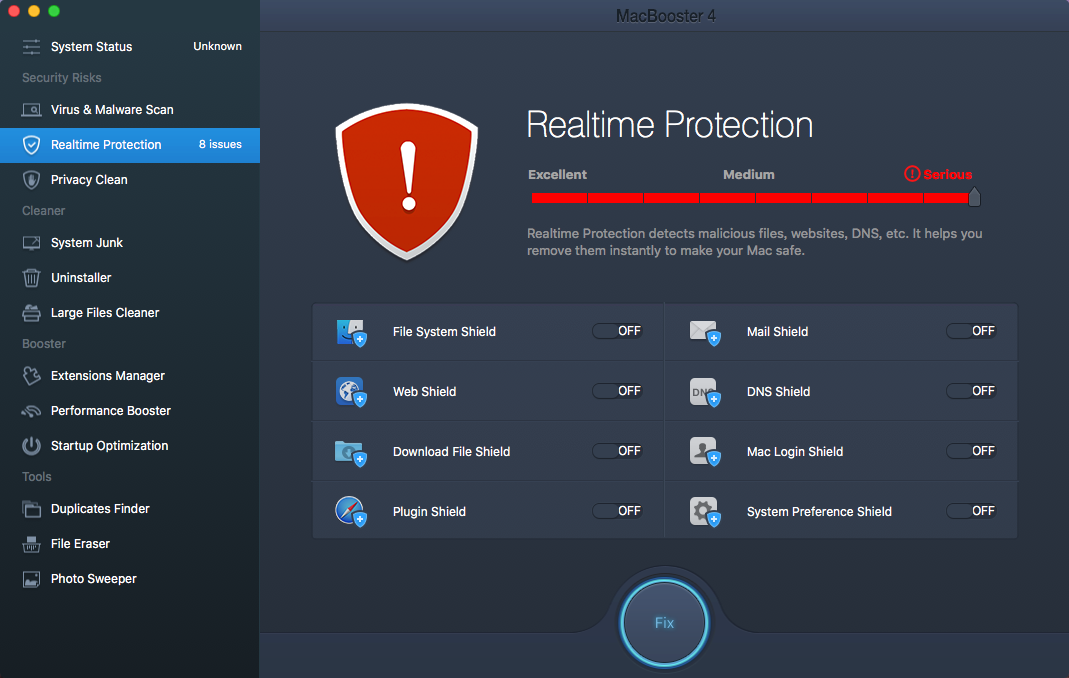The width and height of the screenshot is (1069, 678).
Task: Toggle Mac Login Shield on
Action: (971, 451)
